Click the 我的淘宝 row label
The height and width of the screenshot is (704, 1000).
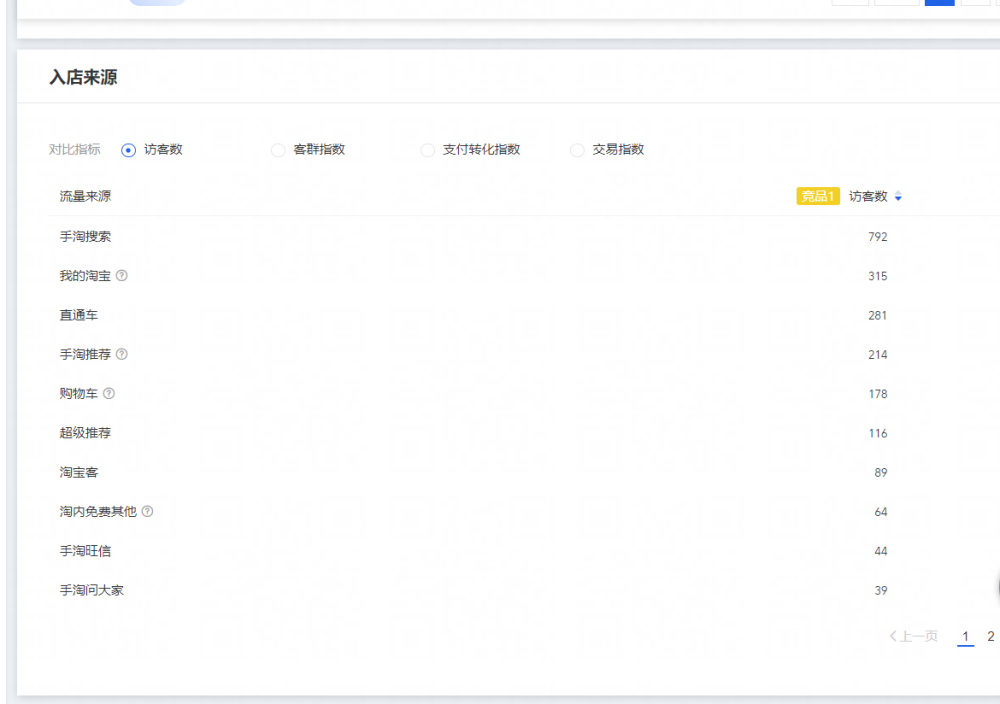click(85, 275)
